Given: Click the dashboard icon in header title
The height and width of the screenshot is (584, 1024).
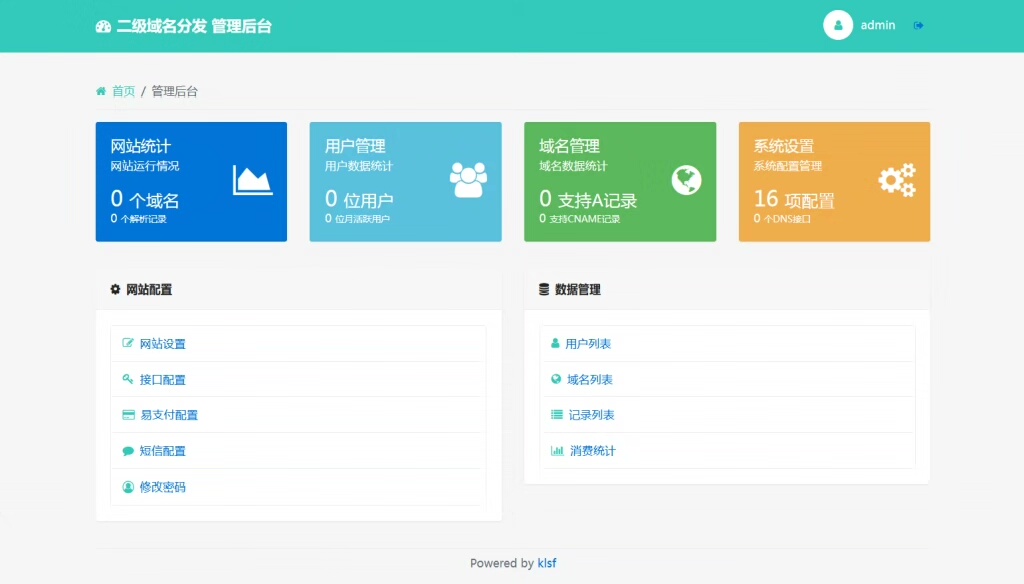Looking at the screenshot, I should (103, 27).
